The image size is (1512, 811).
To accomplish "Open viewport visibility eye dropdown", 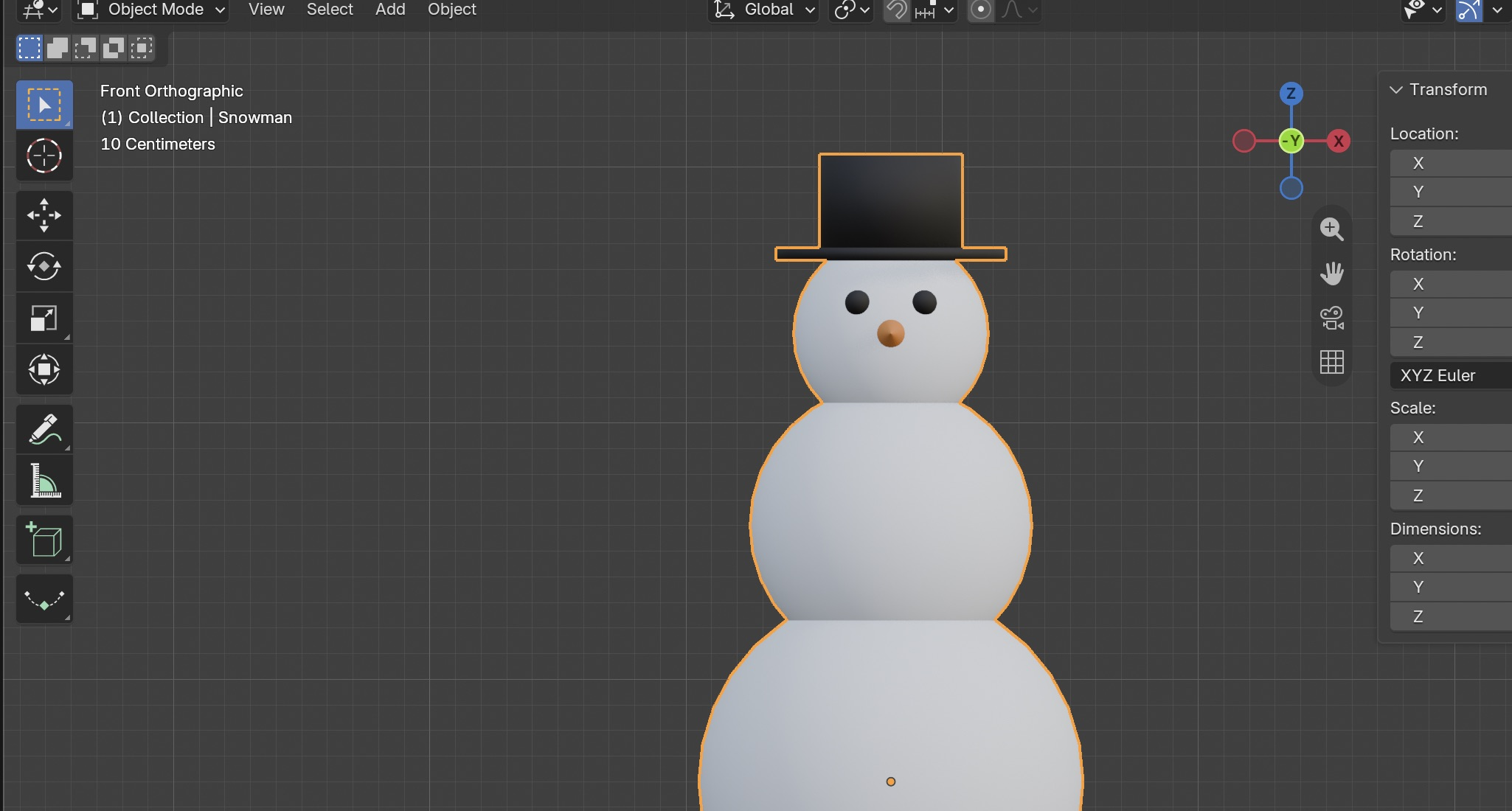I will 1423,10.
